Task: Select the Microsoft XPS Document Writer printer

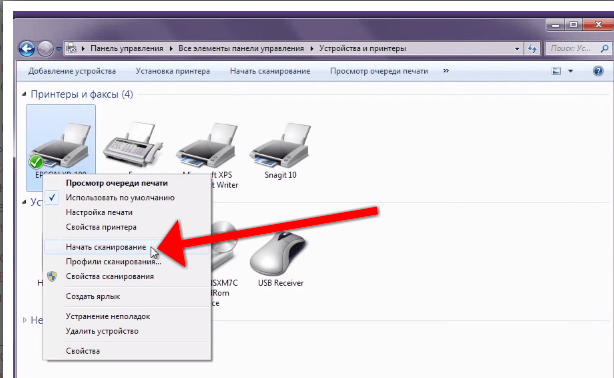Action: pyautogui.click(x=208, y=146)
